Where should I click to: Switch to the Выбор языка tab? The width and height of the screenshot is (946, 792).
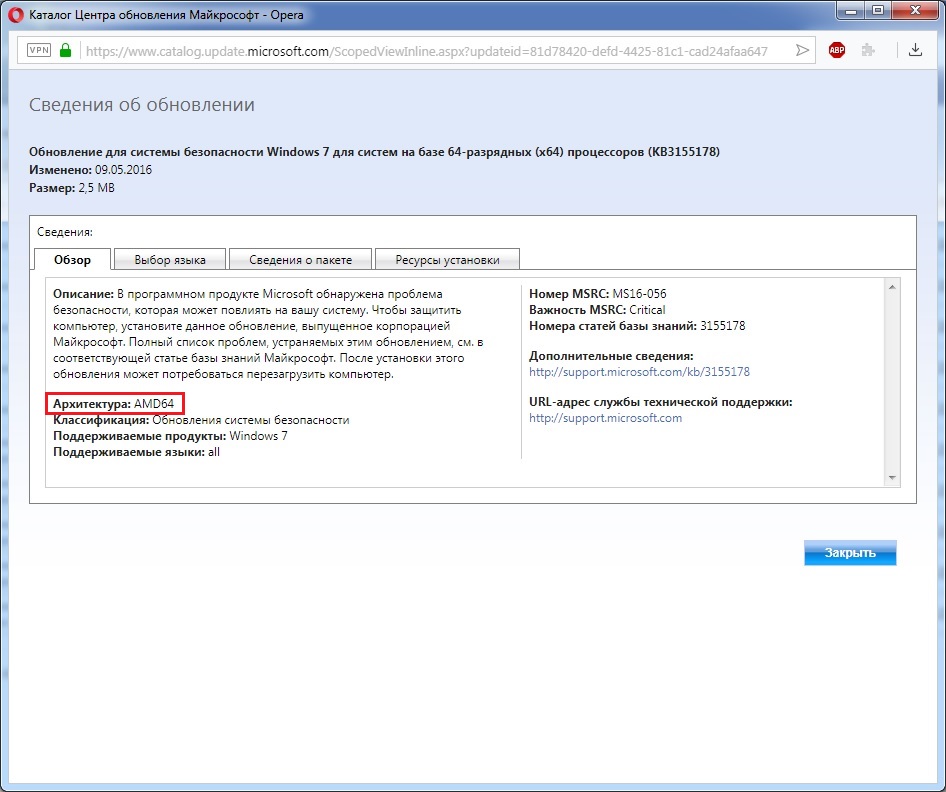[x=170, y=260]
